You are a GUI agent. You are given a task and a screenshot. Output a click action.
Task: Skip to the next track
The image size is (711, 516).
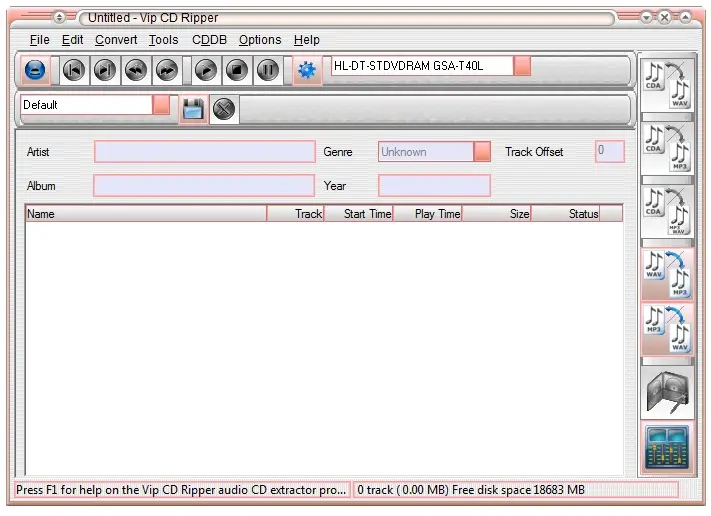(x=105, y=70)
